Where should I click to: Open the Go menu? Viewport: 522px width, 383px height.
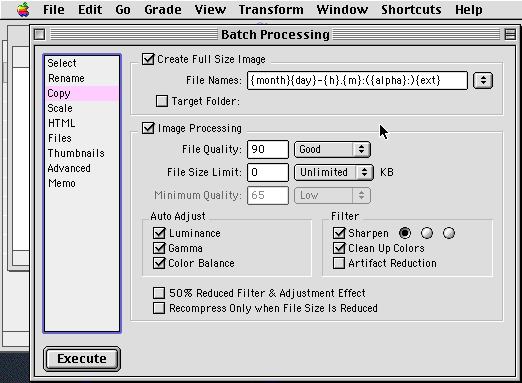tap(123, 10)
